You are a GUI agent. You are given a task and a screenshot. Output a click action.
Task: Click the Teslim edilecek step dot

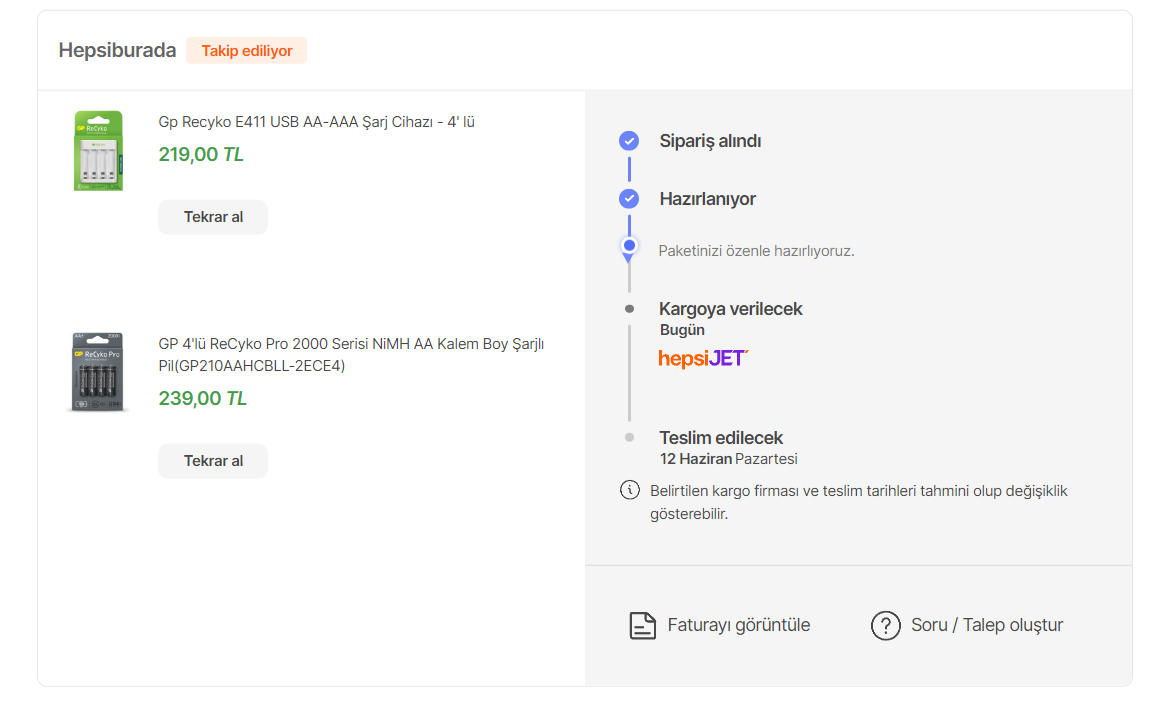click(x=629, y=437)
